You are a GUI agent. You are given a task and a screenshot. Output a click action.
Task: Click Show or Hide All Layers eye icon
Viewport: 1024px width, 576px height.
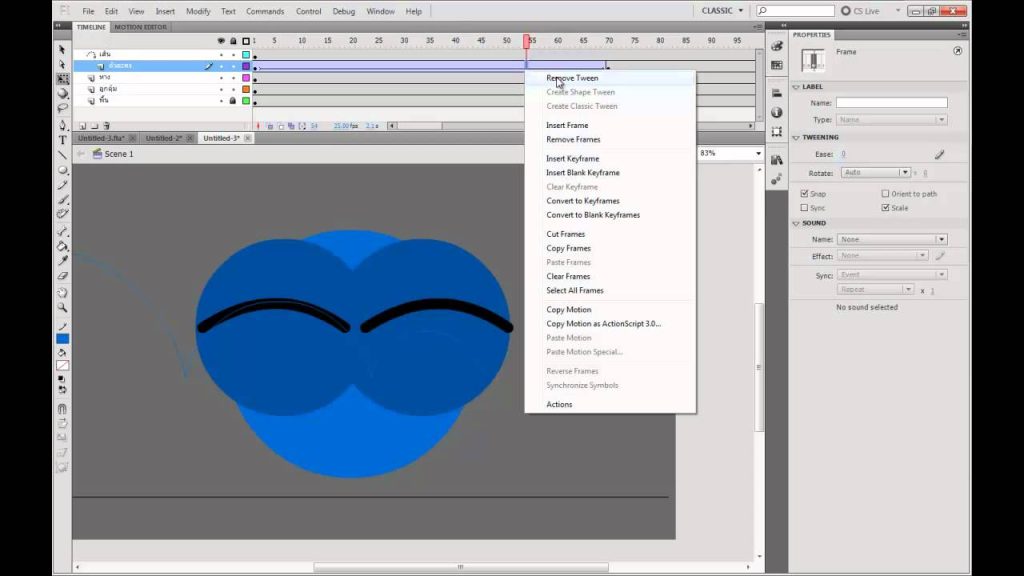click(x=221, y=41)
